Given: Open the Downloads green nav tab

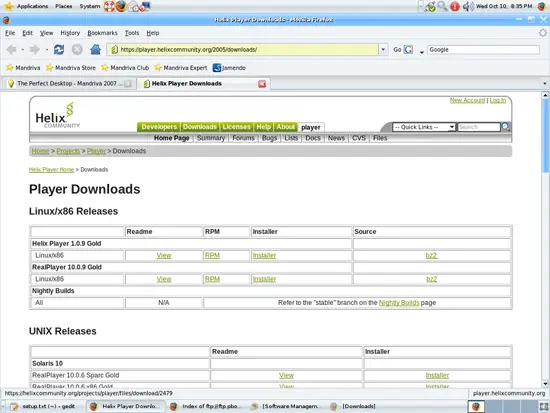Looking at the screenshot, I should [x=200, y=127].
